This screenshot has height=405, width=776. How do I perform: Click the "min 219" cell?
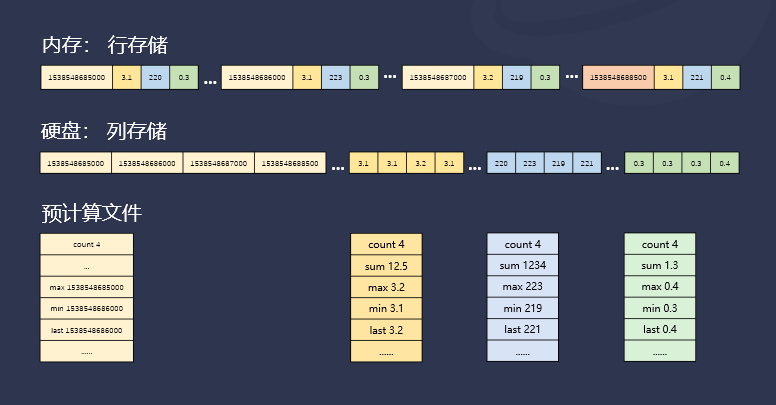click(x=523, y=308)
